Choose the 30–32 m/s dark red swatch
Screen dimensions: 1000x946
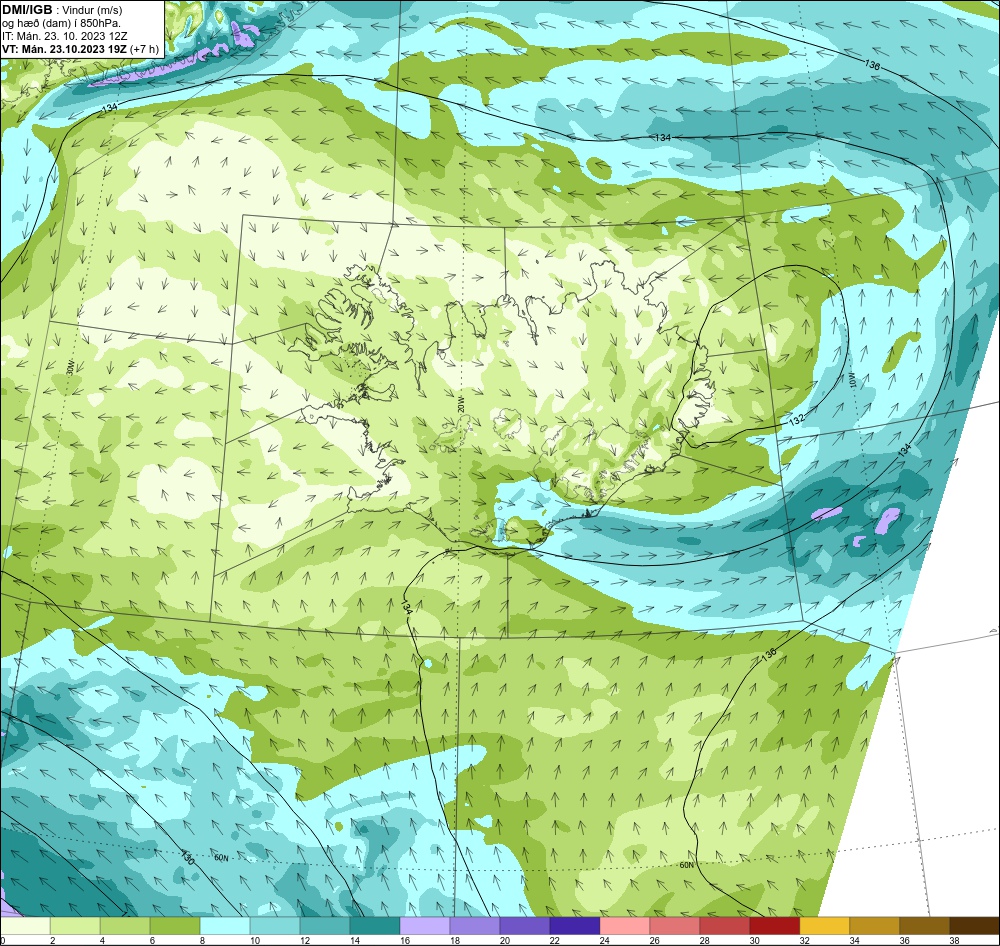coord(775,926)
